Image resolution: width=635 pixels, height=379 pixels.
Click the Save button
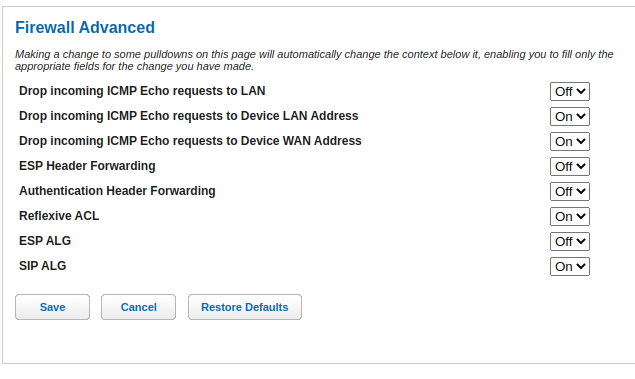click(52, 307)
